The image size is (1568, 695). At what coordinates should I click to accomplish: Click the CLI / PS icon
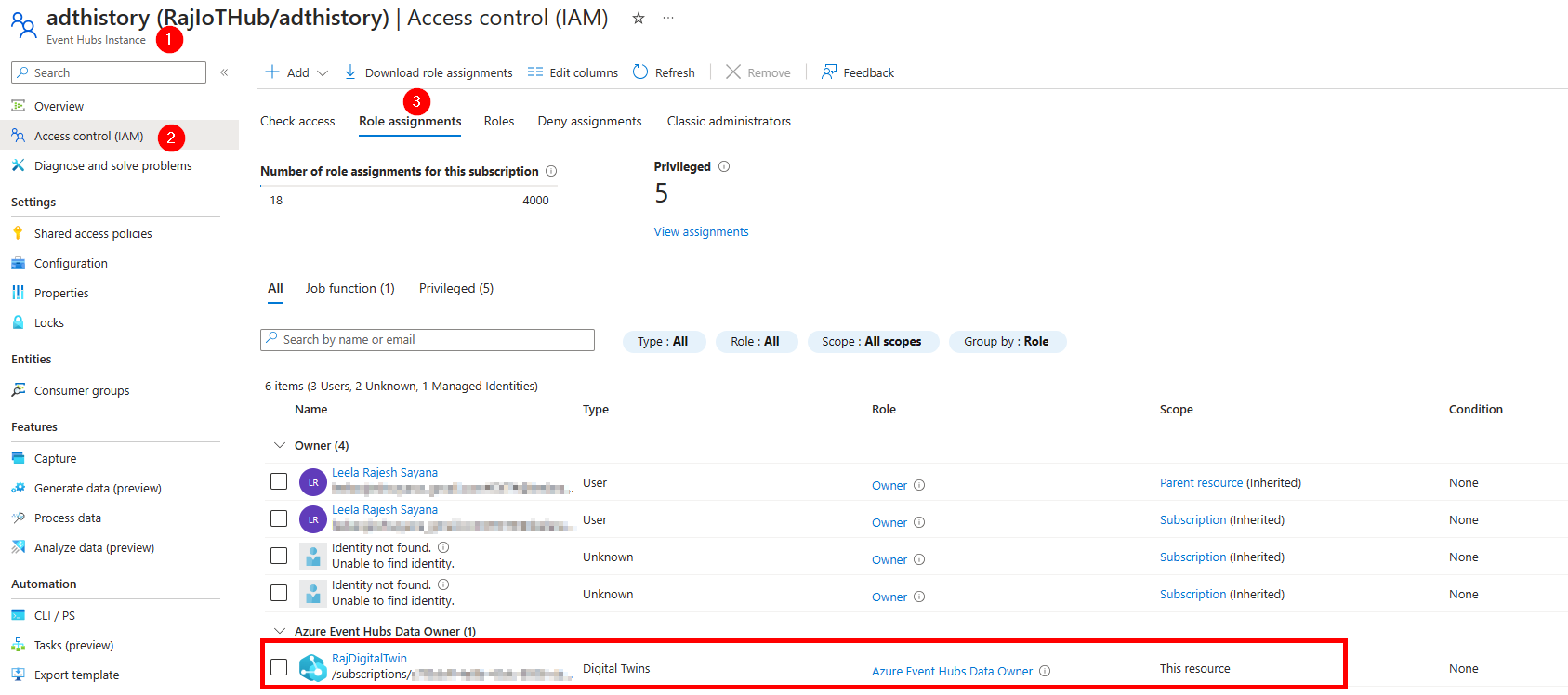(x=18, y=615)
